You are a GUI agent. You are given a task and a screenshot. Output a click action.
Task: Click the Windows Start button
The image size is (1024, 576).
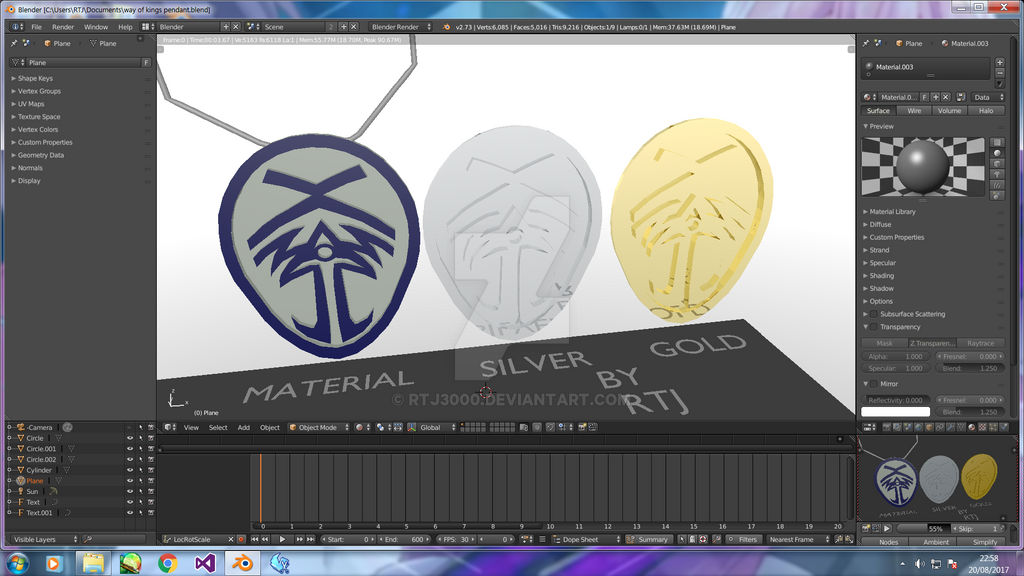16,563
